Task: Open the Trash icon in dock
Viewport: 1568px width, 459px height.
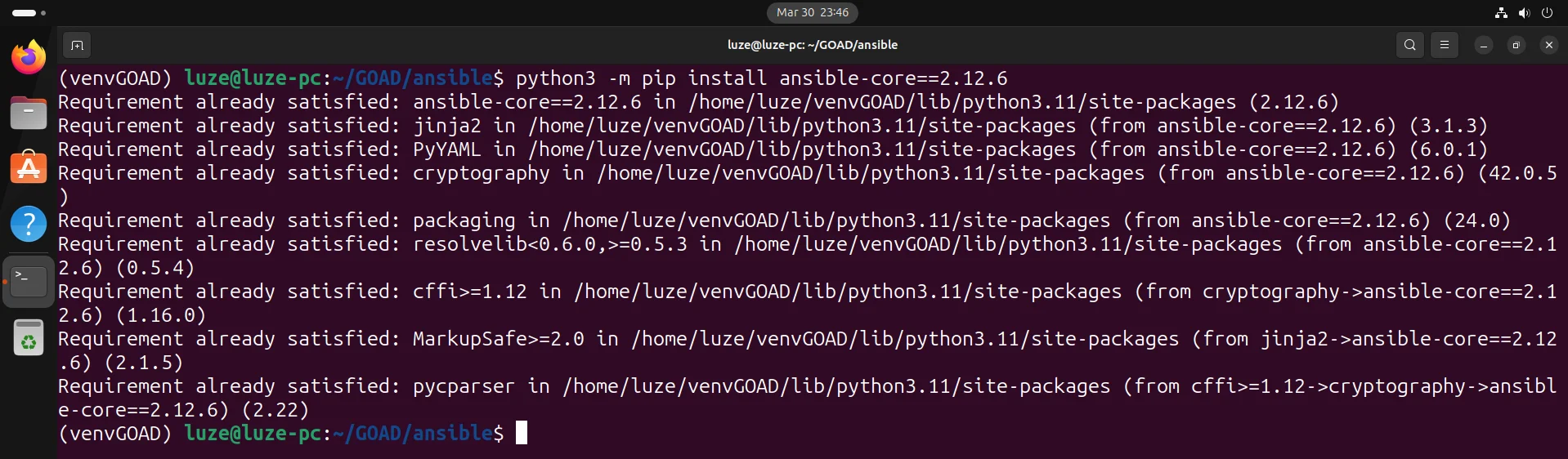Action: (29, 337)
